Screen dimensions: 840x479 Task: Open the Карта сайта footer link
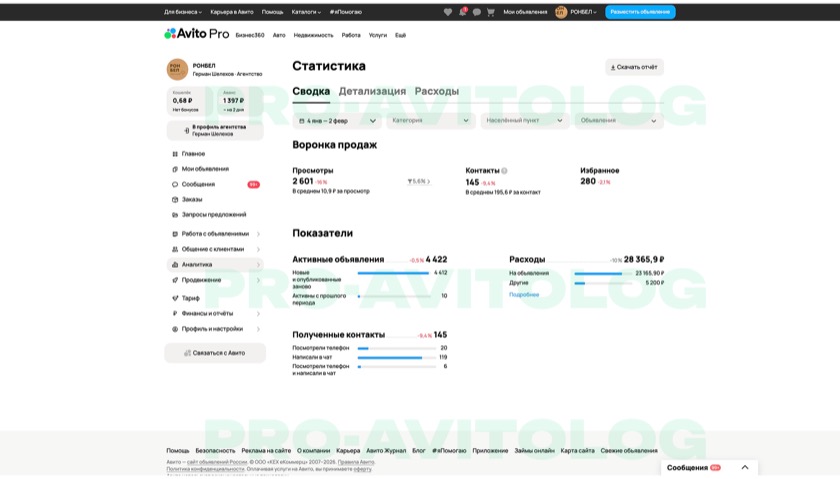click(577, 451)
